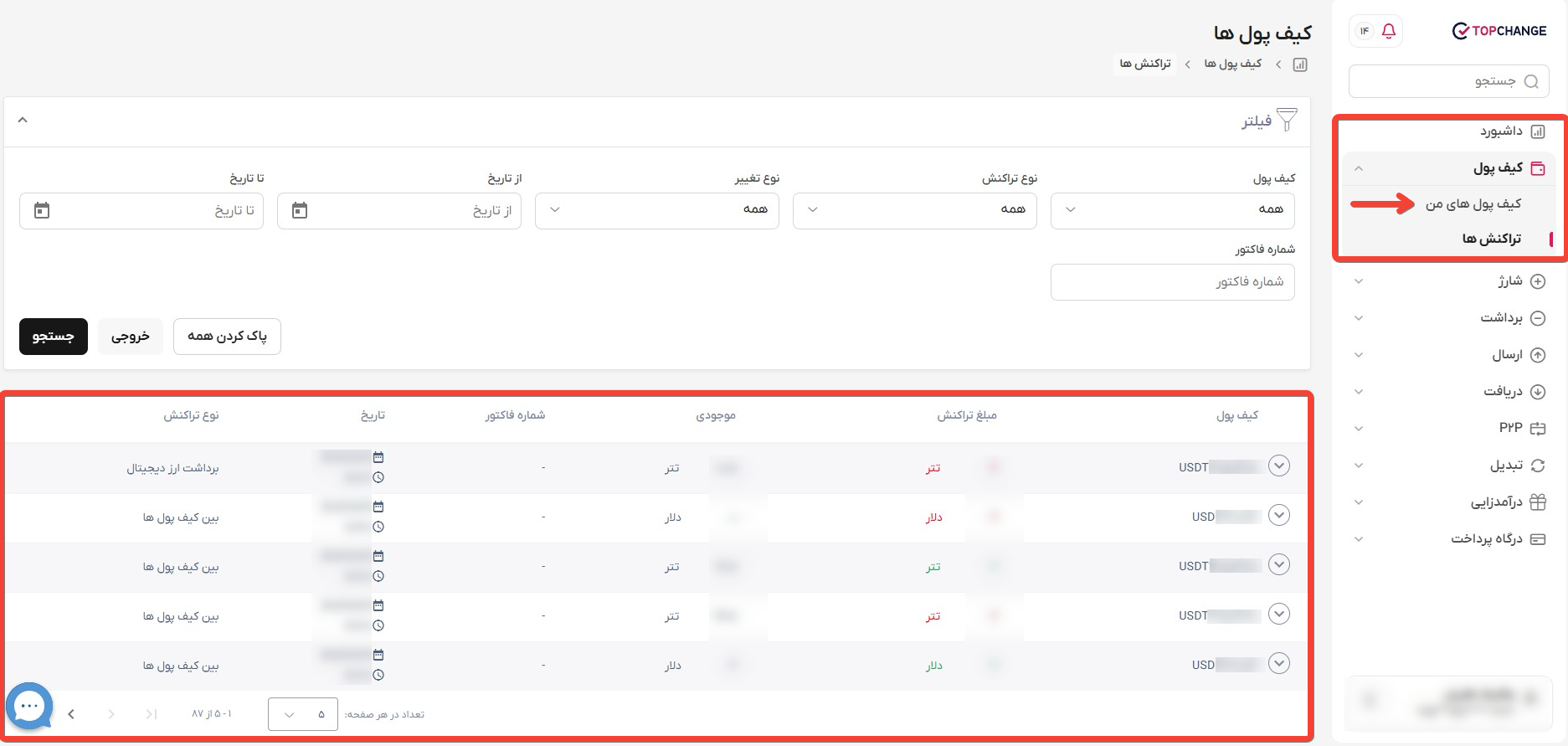Open the notifications bell
Screen dimensions: 1568x746
tap(1389, 31)
